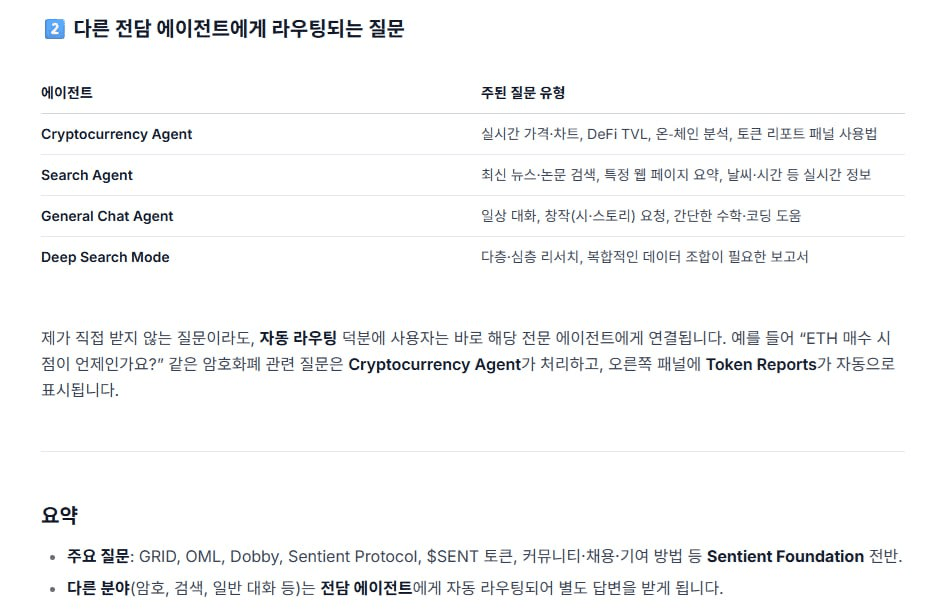This screenshot has width=950, height=611.
Task: Click the bold 주요 질문 bullet label
Action: click(98, 556)
